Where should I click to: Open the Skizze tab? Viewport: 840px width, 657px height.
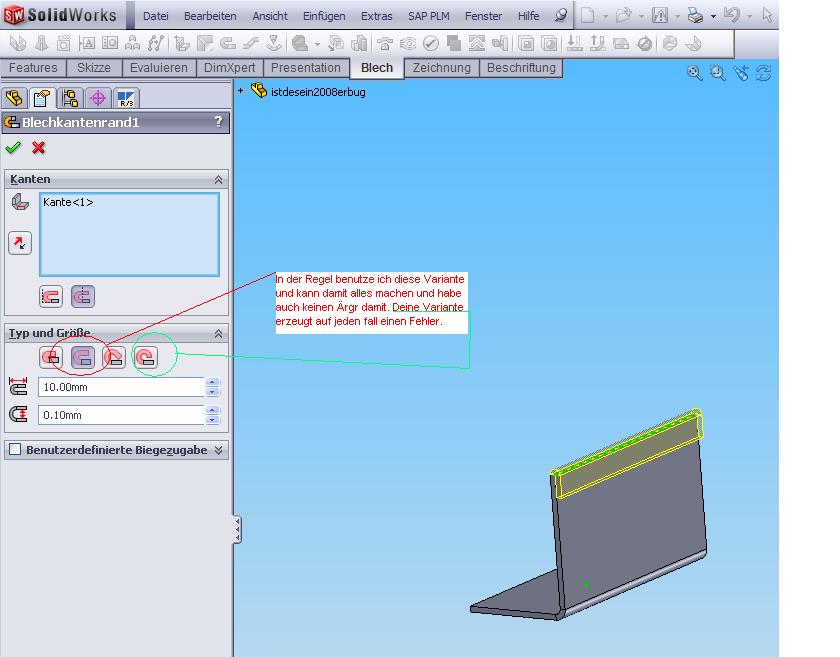point(94,68)
